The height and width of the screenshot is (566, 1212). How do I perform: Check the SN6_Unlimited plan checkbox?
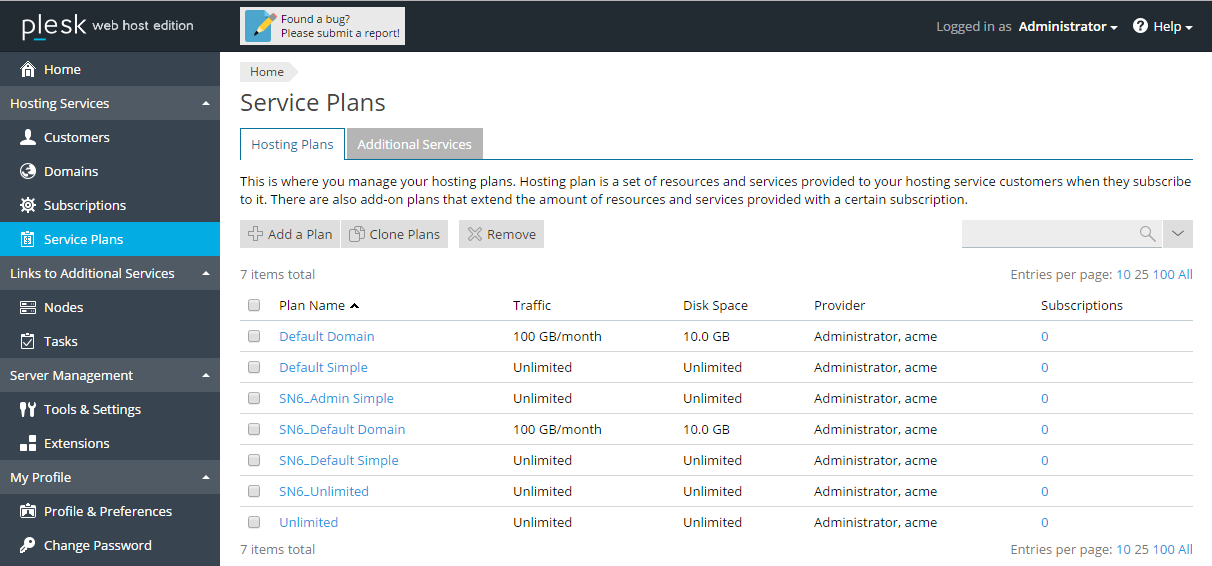254,491
